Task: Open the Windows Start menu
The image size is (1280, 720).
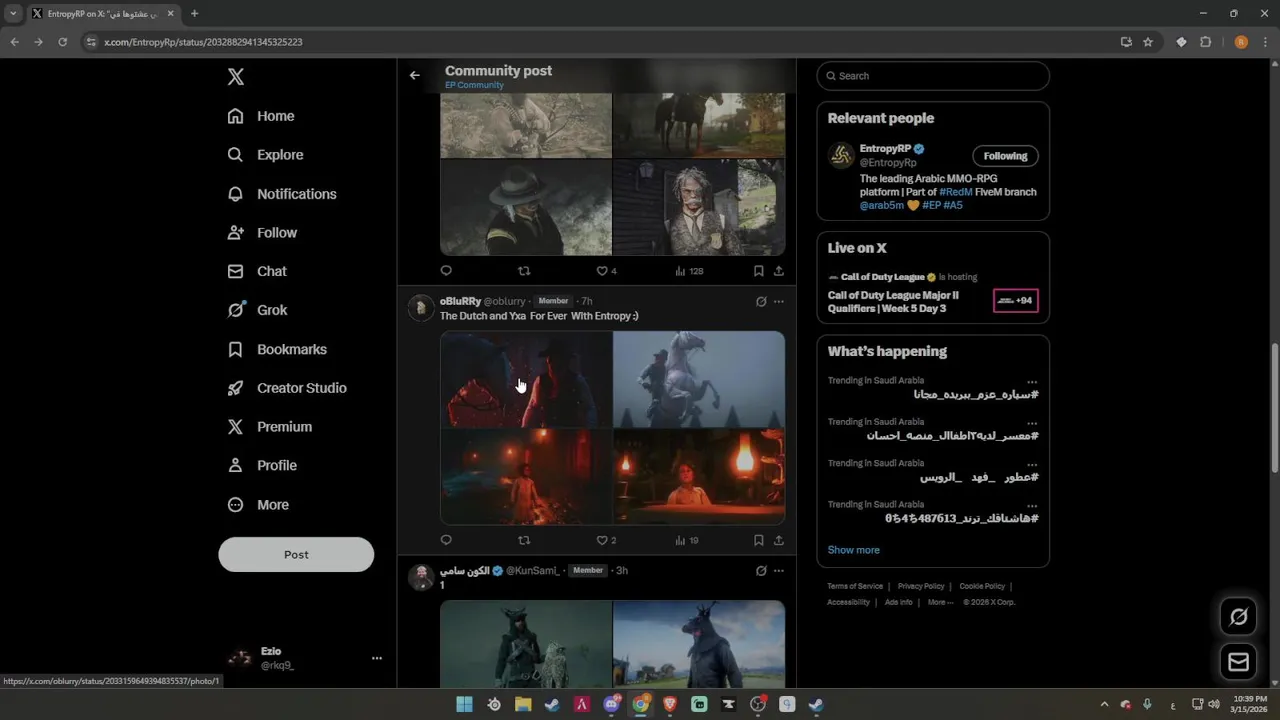Action: pos(464,704)
